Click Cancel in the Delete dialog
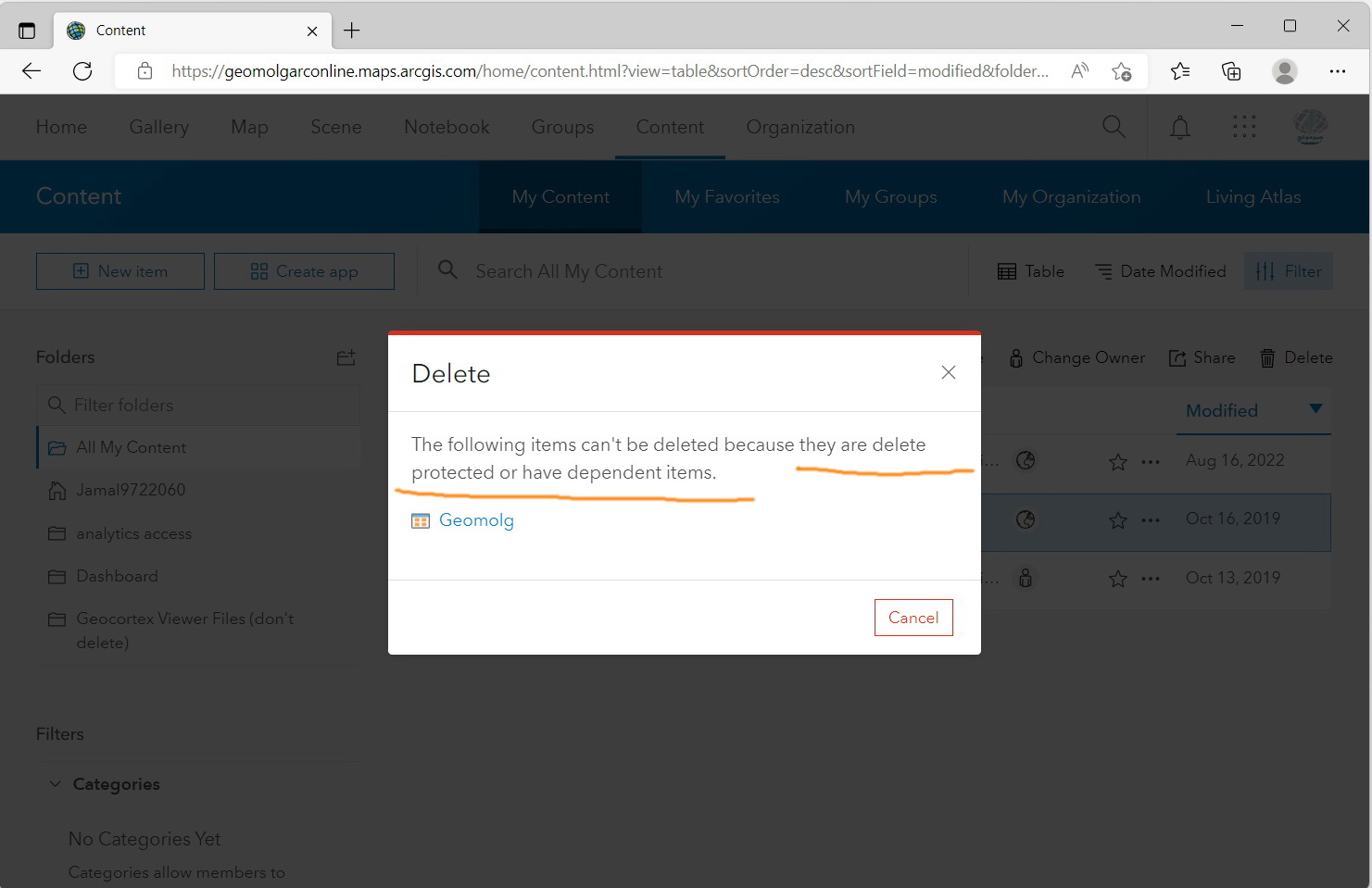 point(913,618)
